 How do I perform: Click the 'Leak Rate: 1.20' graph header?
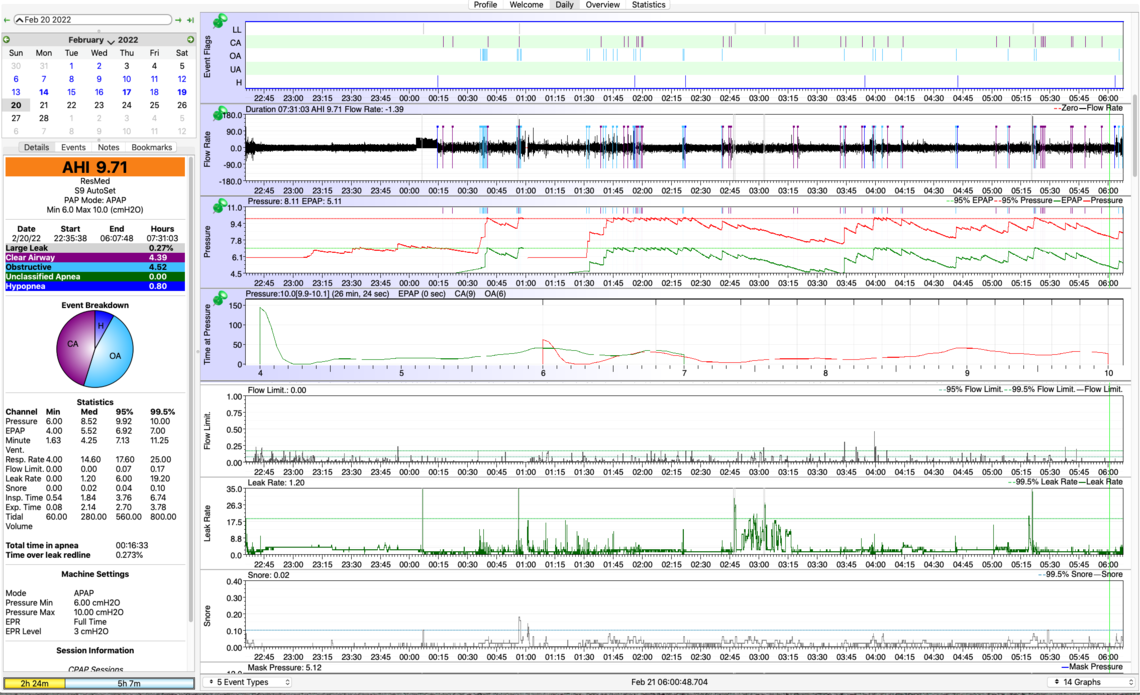pos(276,483)
